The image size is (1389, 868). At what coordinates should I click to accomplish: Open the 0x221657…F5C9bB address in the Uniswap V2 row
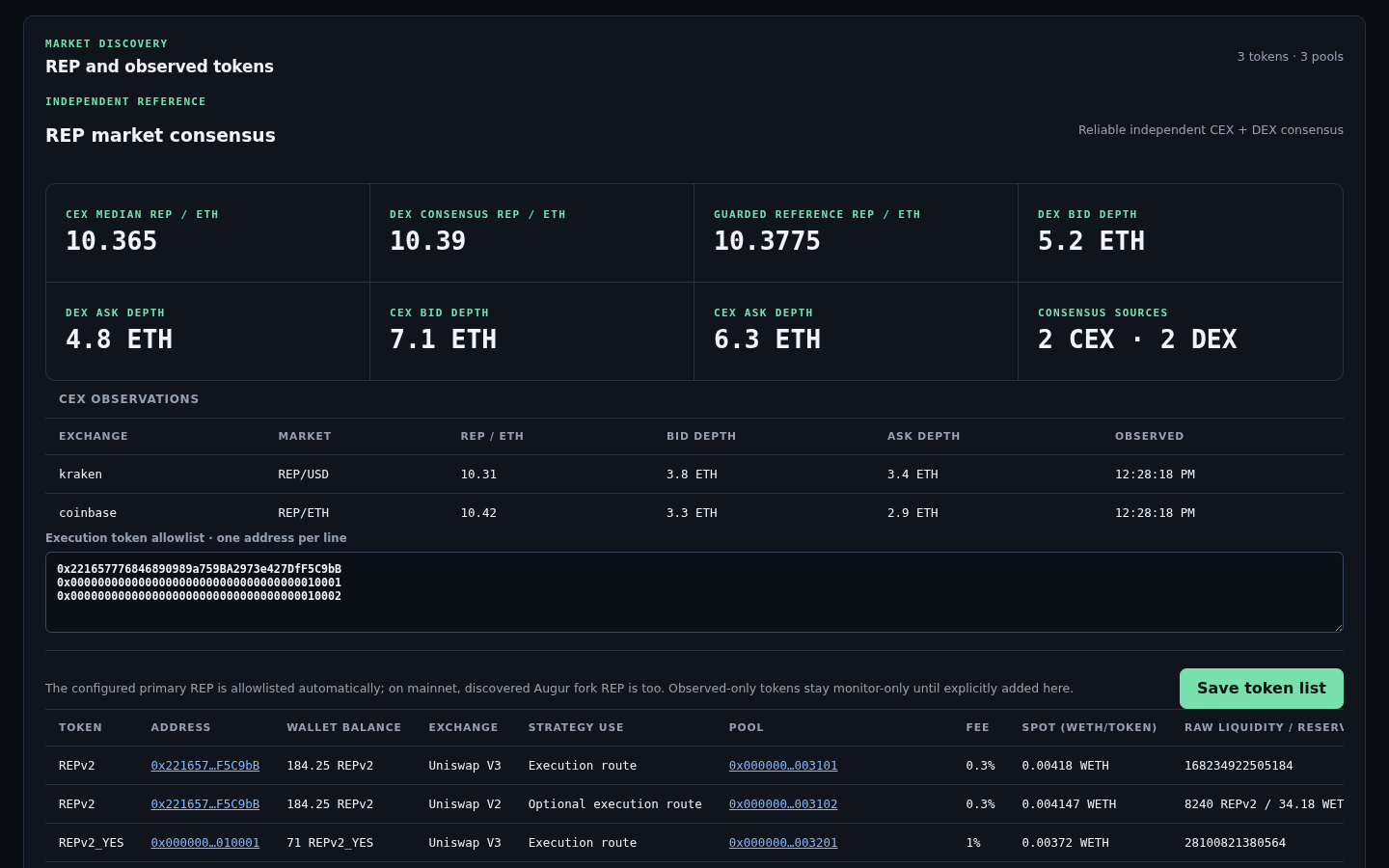click(204, 804)
